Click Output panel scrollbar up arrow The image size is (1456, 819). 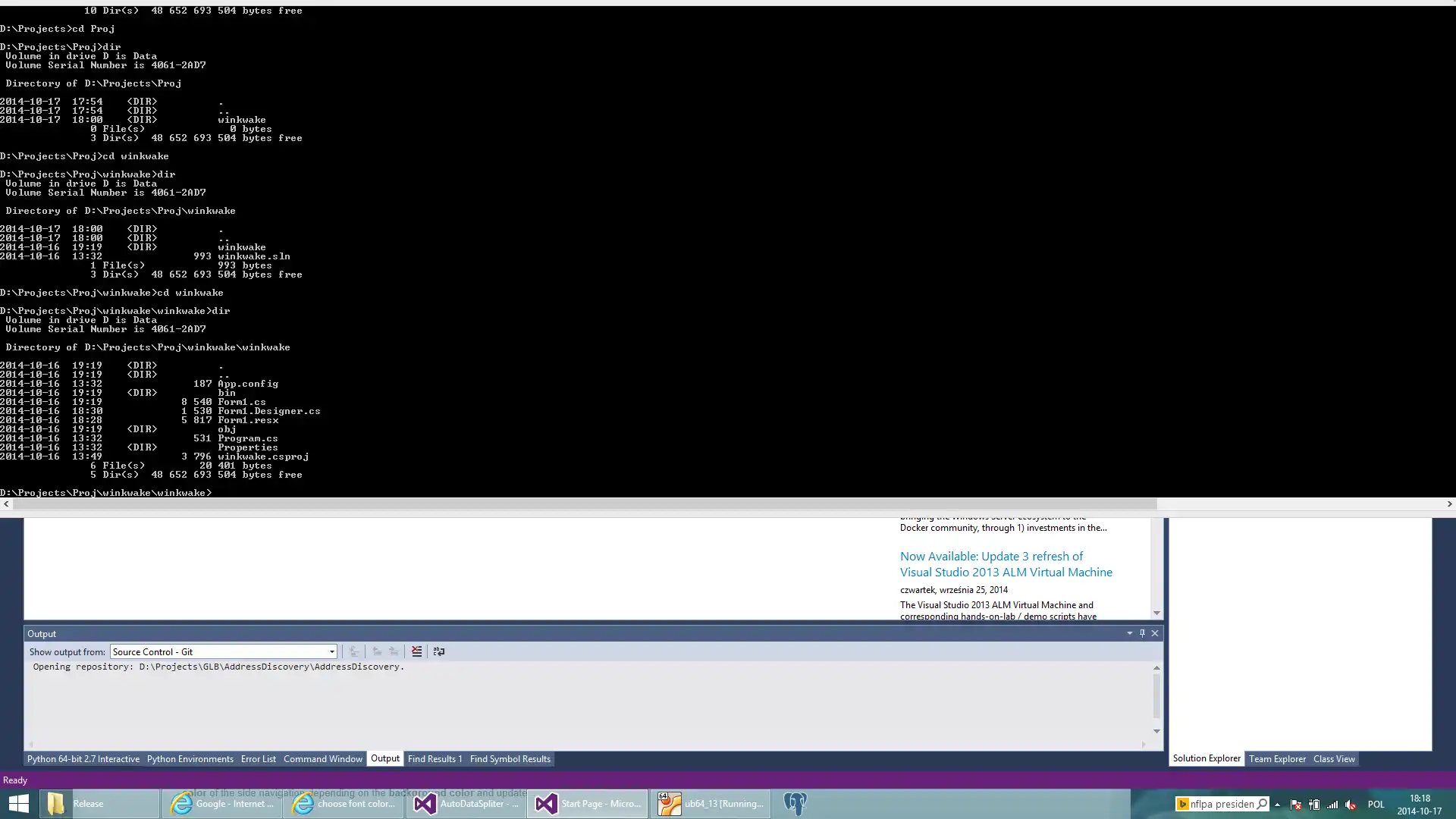coord(1156,668)
